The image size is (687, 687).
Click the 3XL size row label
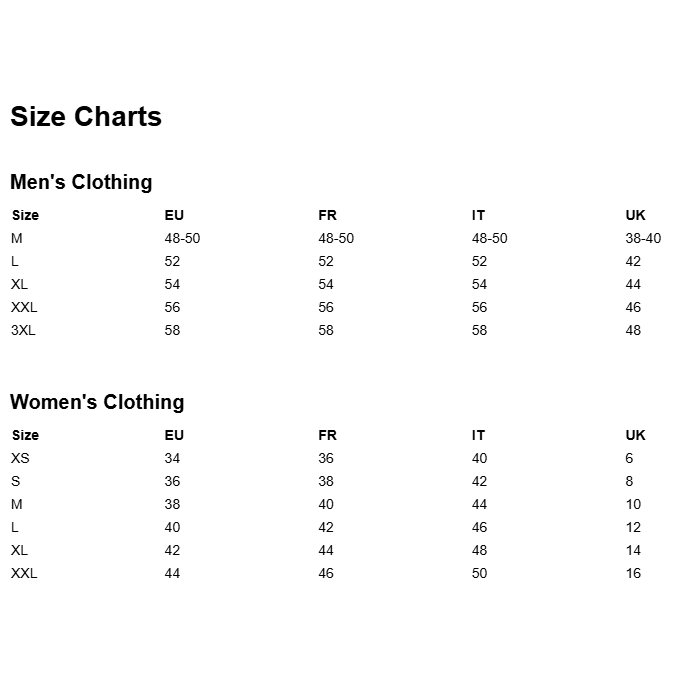(x=23, y=330)
